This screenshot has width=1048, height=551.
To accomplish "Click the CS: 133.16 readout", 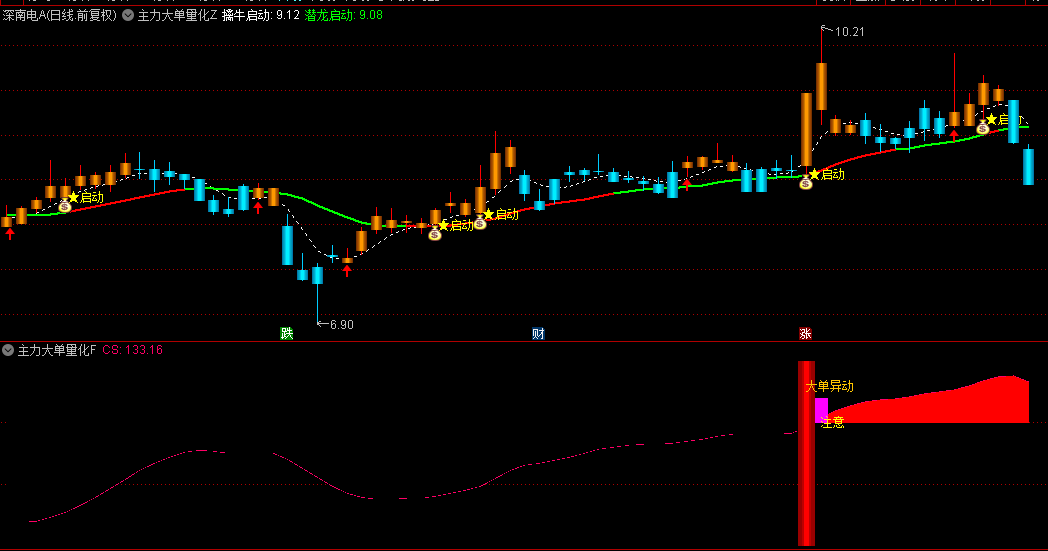I will point(132,350).
